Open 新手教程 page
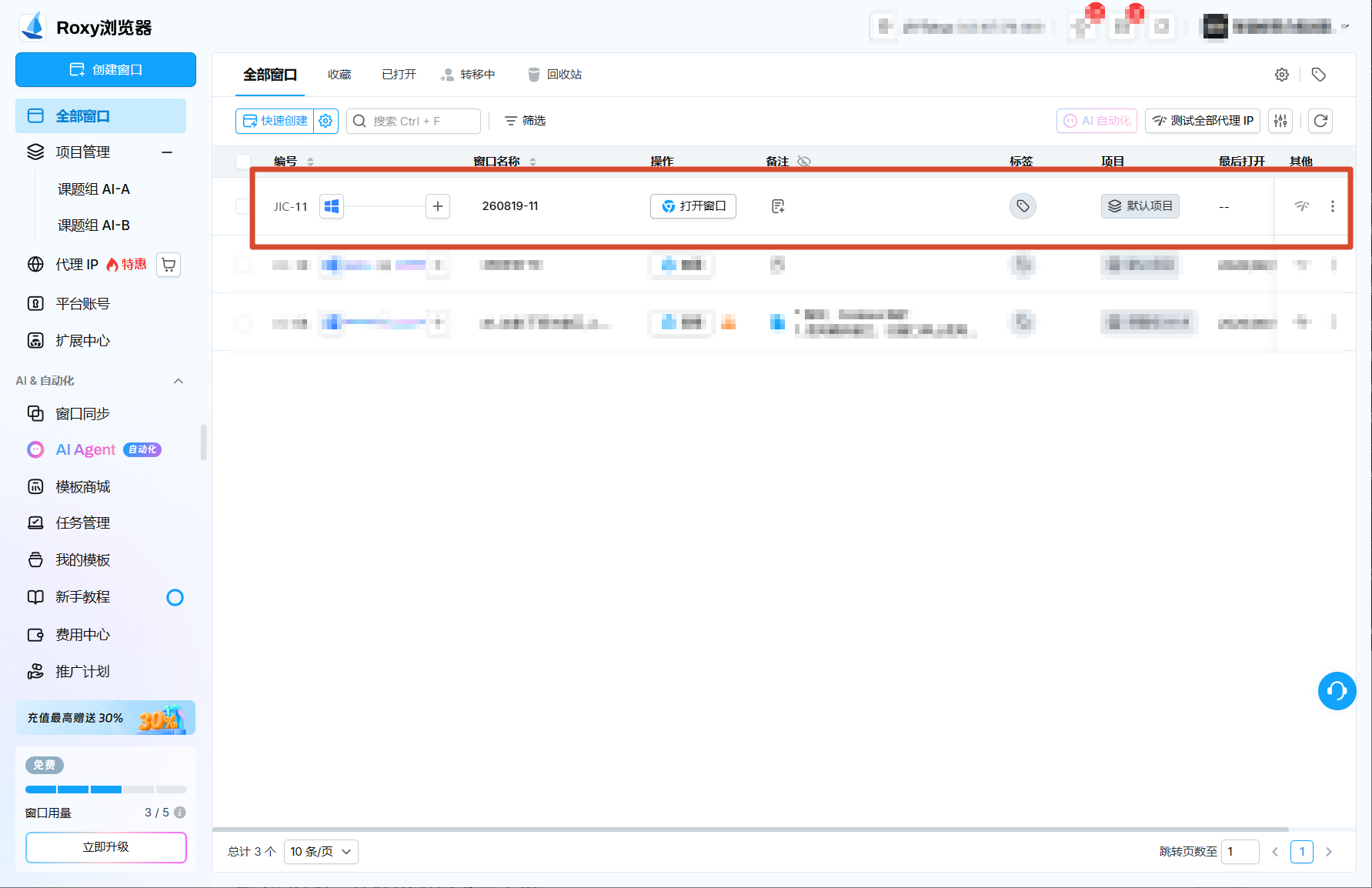The width and height of the screenshot is (1372, 888). click(x=83, y=597)
